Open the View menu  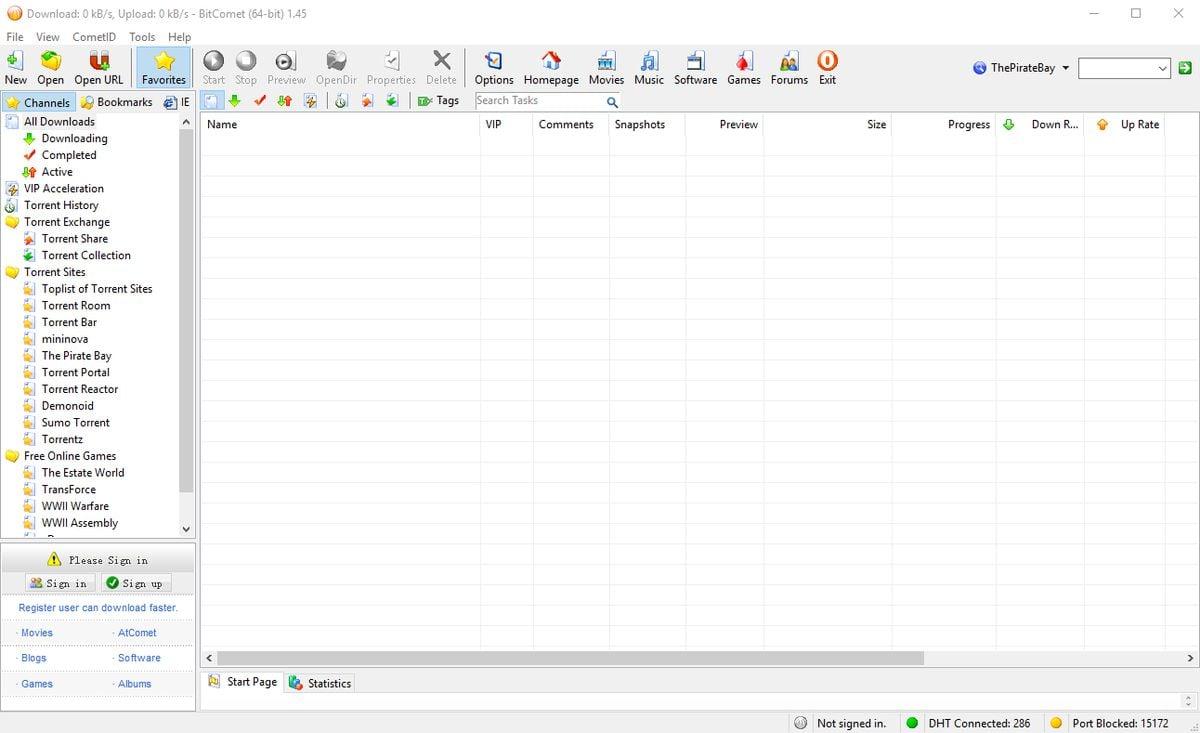[x=48, y=37]
